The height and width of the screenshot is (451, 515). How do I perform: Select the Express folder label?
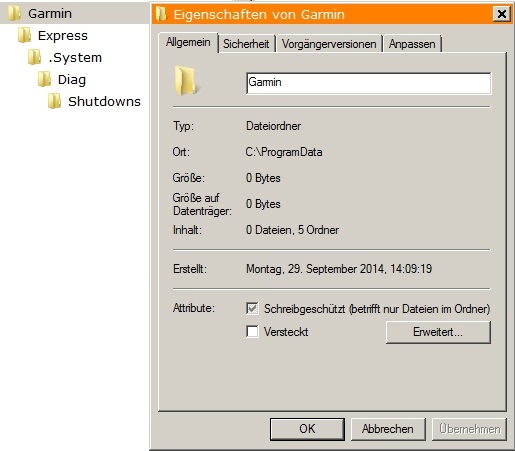[x=63, y=35]
